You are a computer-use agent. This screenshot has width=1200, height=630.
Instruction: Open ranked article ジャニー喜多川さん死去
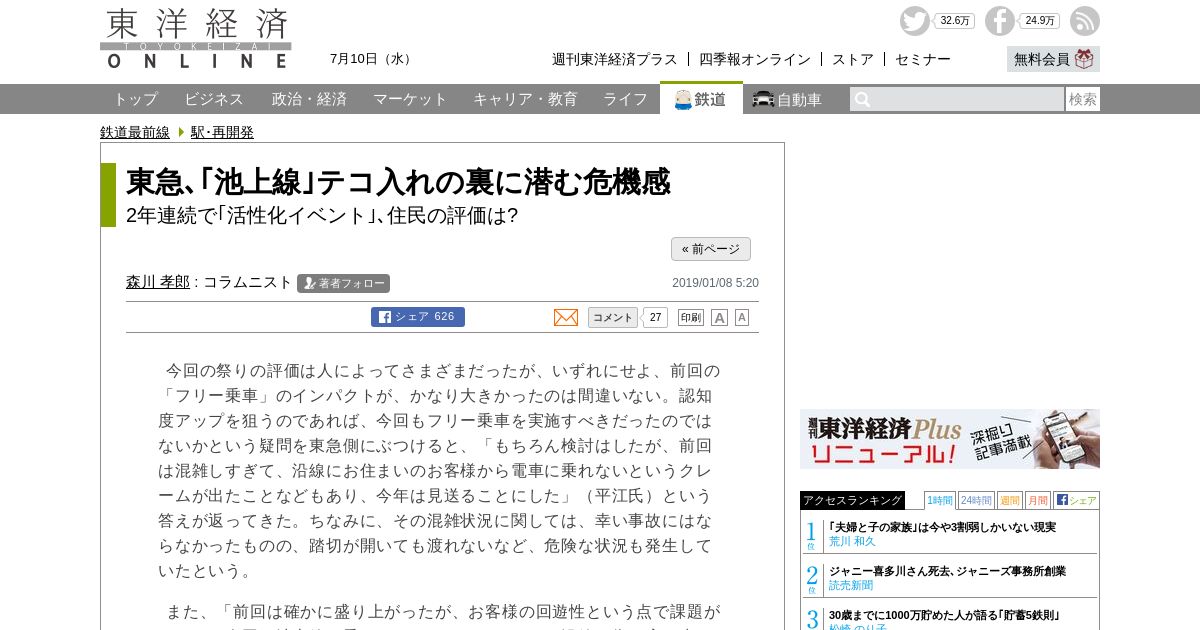pyautogui.click(x=947, y=571)
